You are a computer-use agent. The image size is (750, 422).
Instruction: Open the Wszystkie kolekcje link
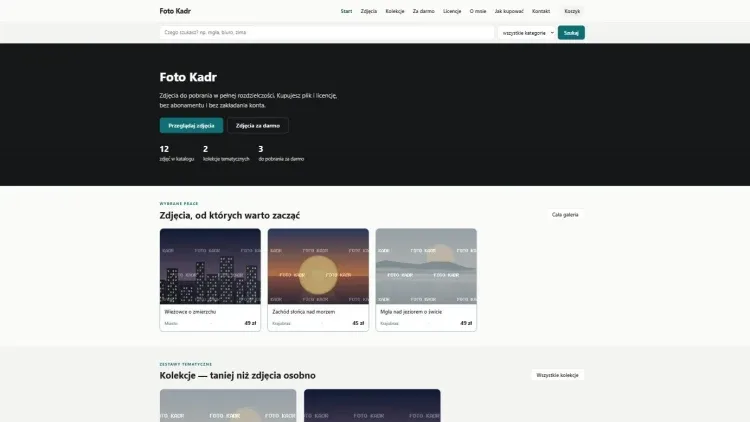click(557, 375)
